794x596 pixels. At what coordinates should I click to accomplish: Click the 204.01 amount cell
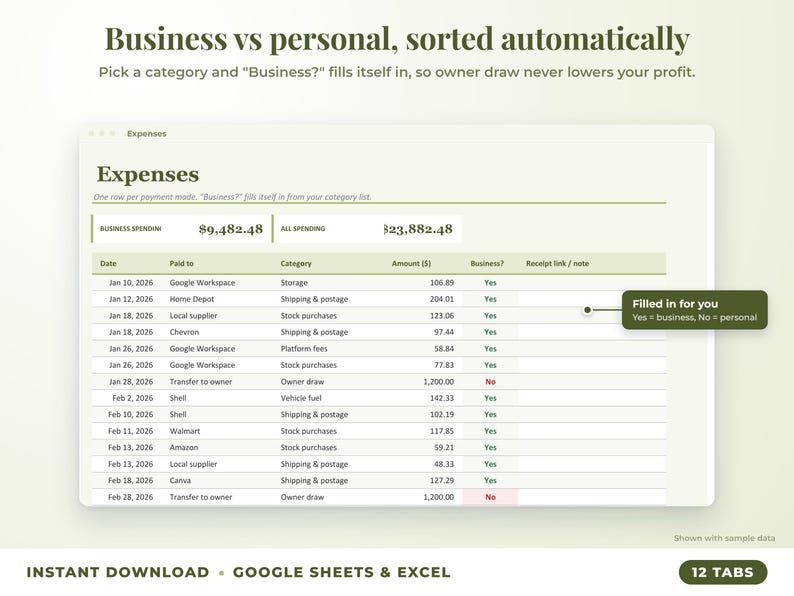(442, 299)
